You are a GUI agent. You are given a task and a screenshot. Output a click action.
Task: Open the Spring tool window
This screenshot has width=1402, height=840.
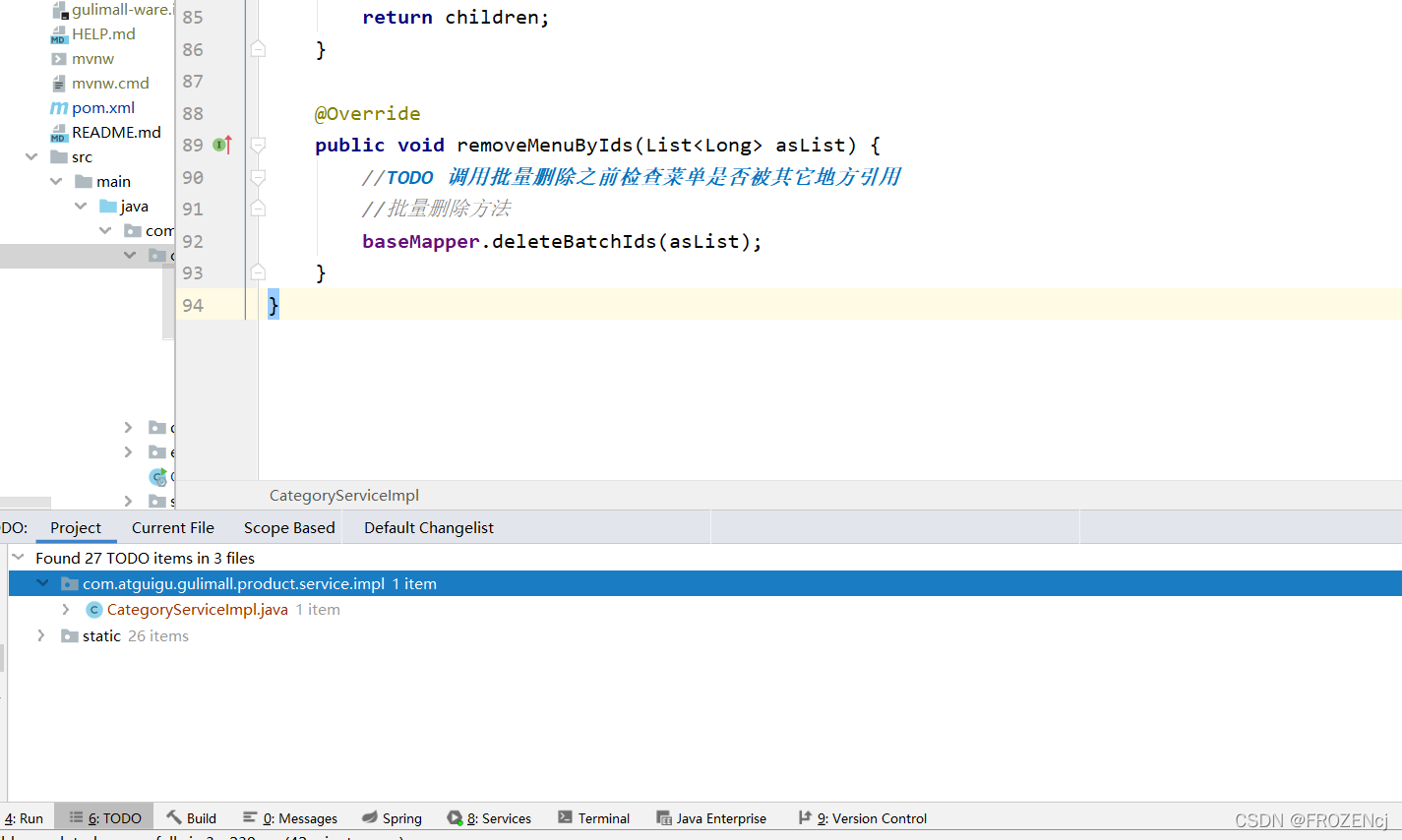coord(392,818)
